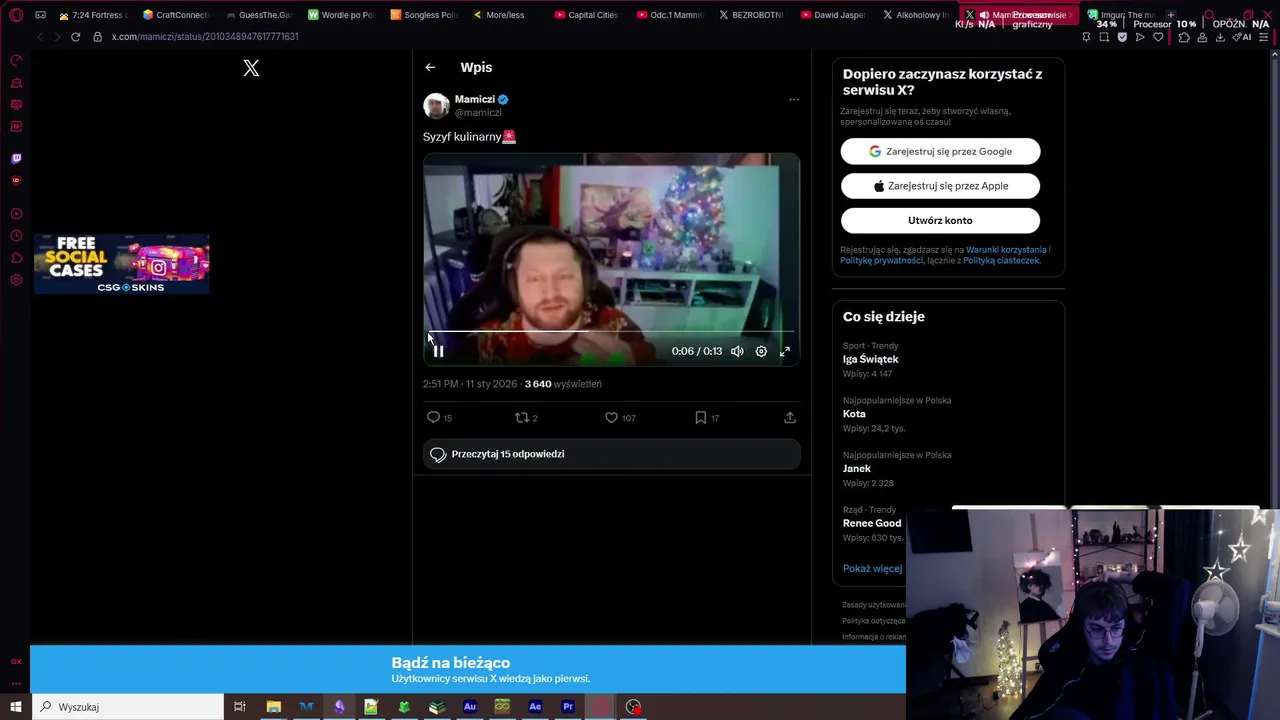Share the post via the share icon
Image resolution: width=1280 pixels, height=720 pixels.
coord(790,417)
